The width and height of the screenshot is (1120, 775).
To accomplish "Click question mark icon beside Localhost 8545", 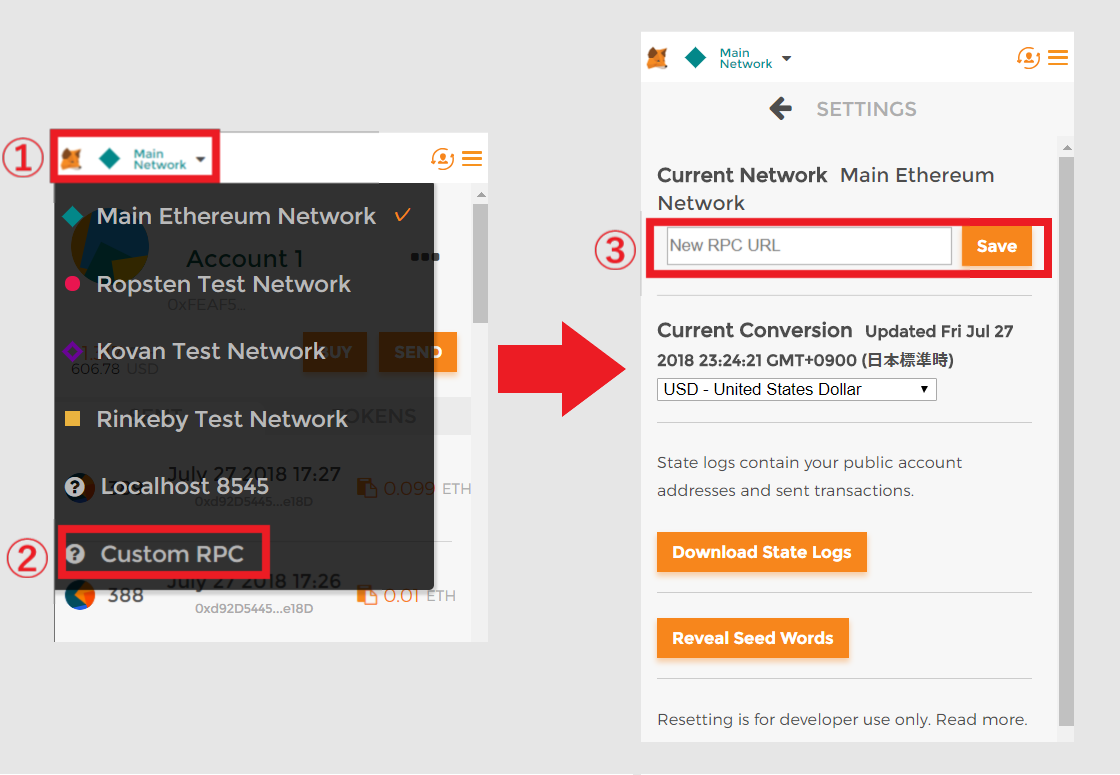I will point(75,486).
